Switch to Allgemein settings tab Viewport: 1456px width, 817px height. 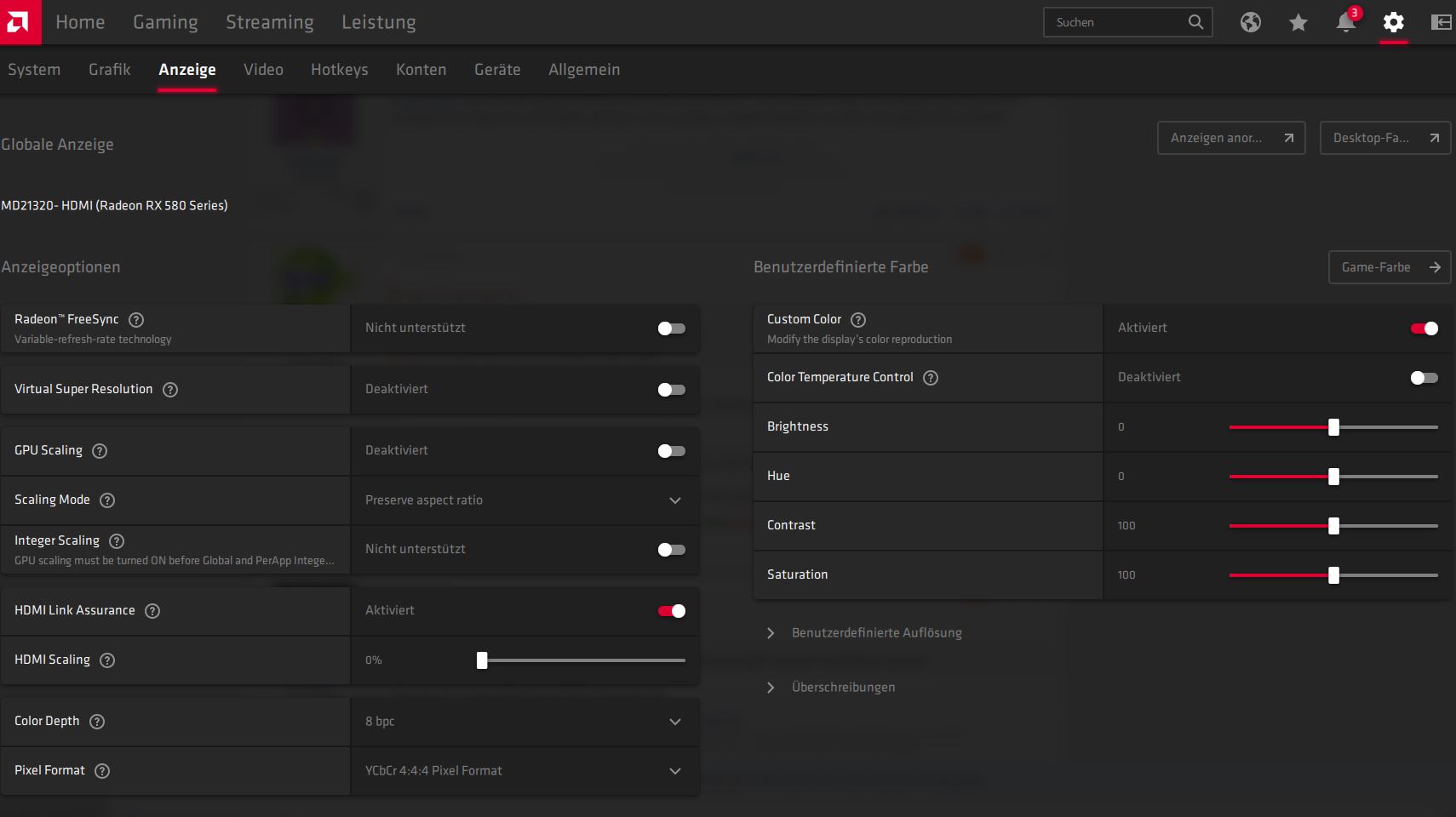tap(584, 70)
